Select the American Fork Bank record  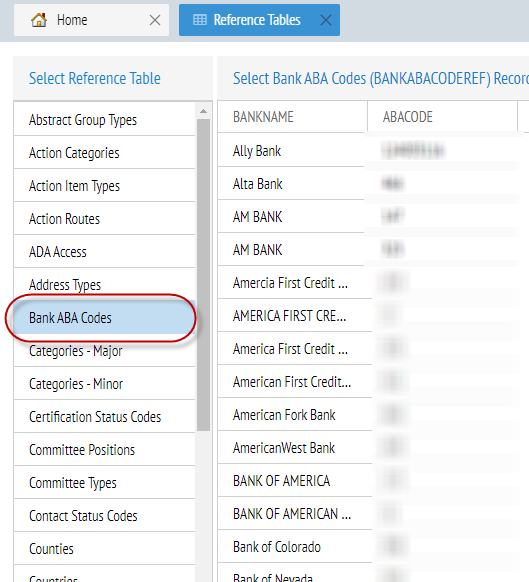(373, 415)
